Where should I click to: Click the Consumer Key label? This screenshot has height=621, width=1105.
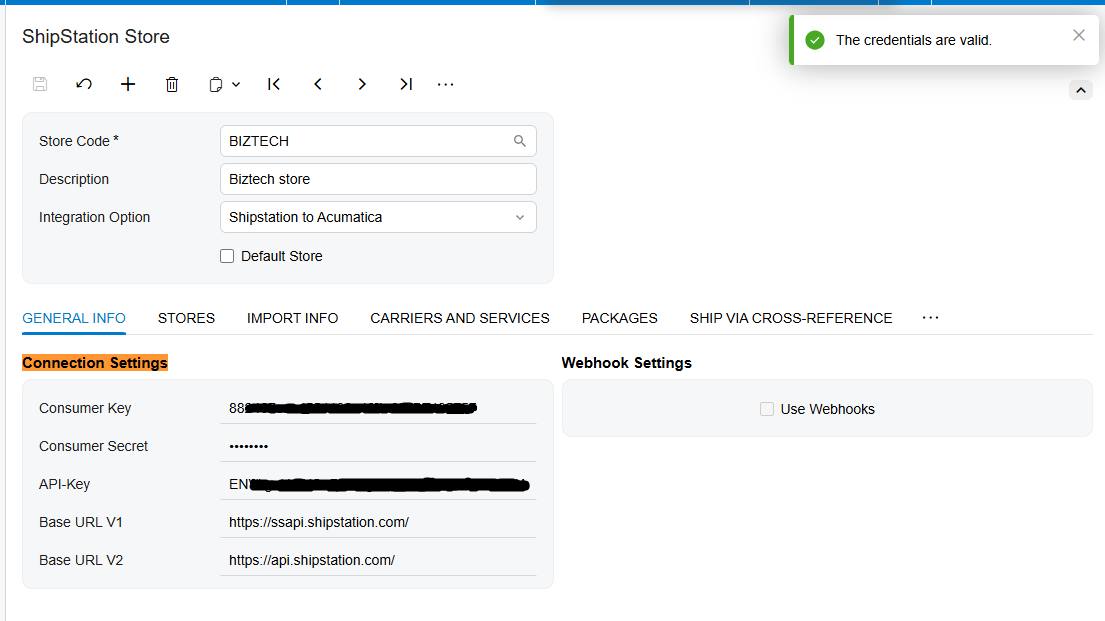click(x=85, y=408)
